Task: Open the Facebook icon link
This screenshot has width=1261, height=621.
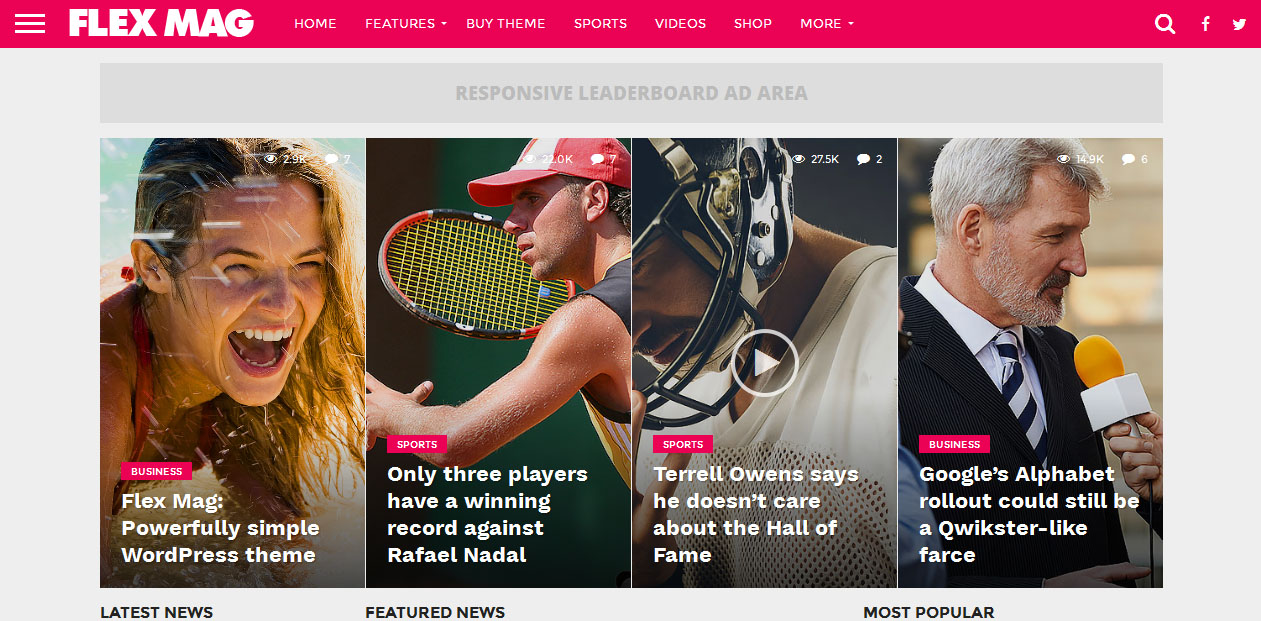Action: 1206,24
